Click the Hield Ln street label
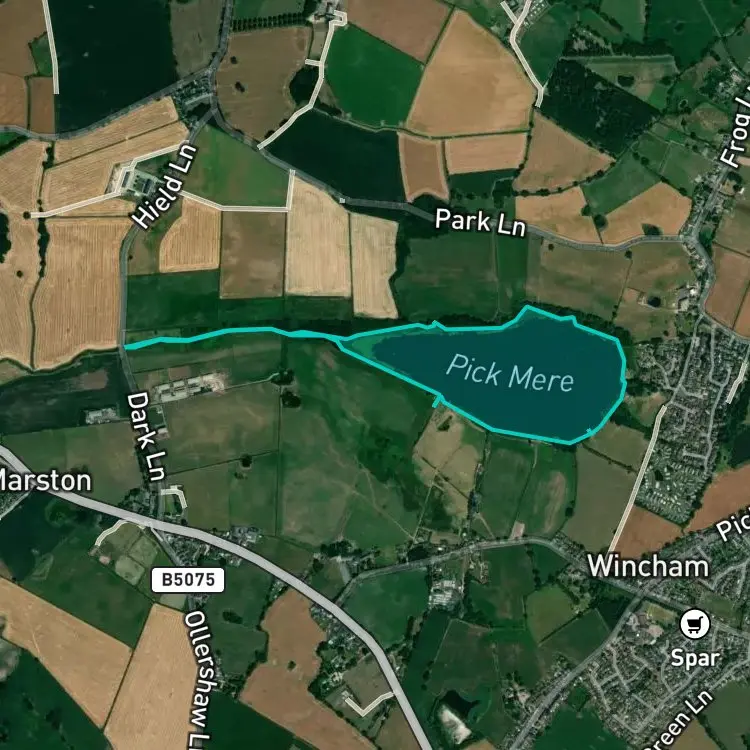 point(165,186)
